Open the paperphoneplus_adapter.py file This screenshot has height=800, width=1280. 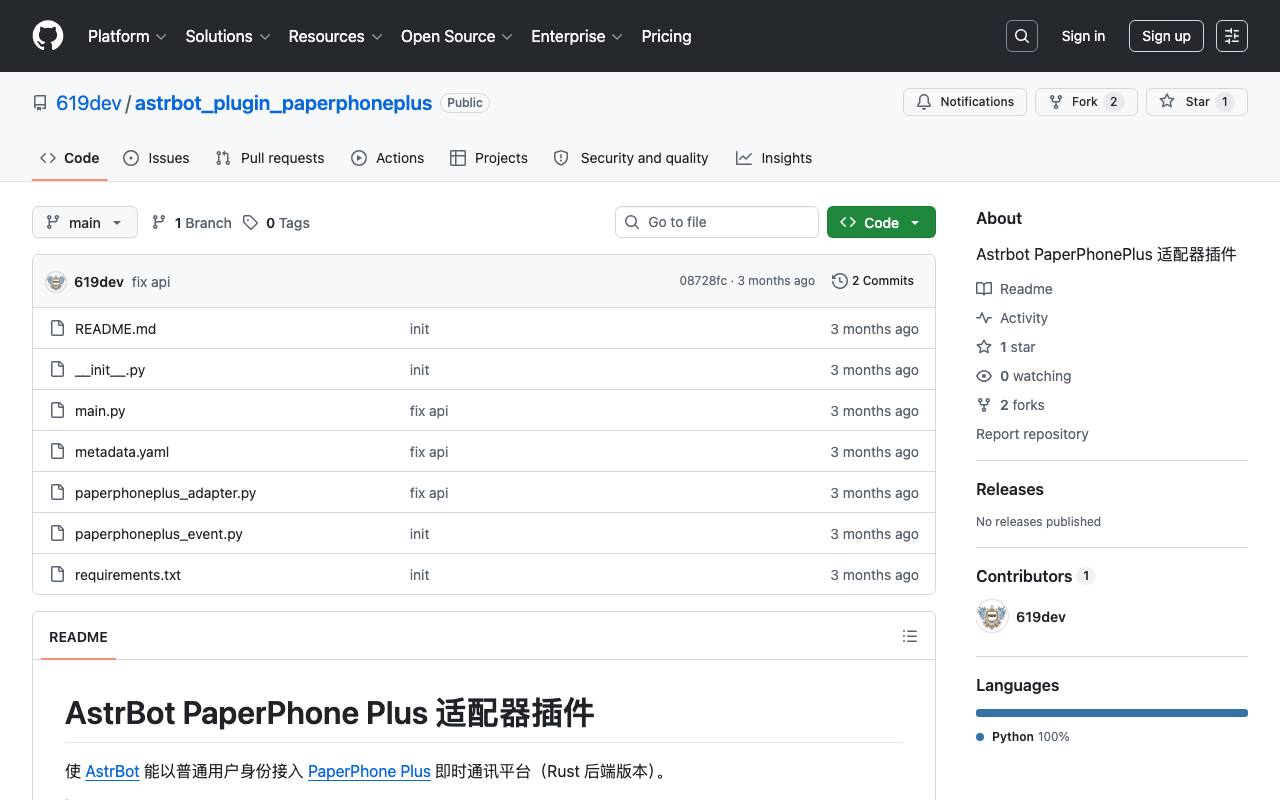(x=165, y=493)
